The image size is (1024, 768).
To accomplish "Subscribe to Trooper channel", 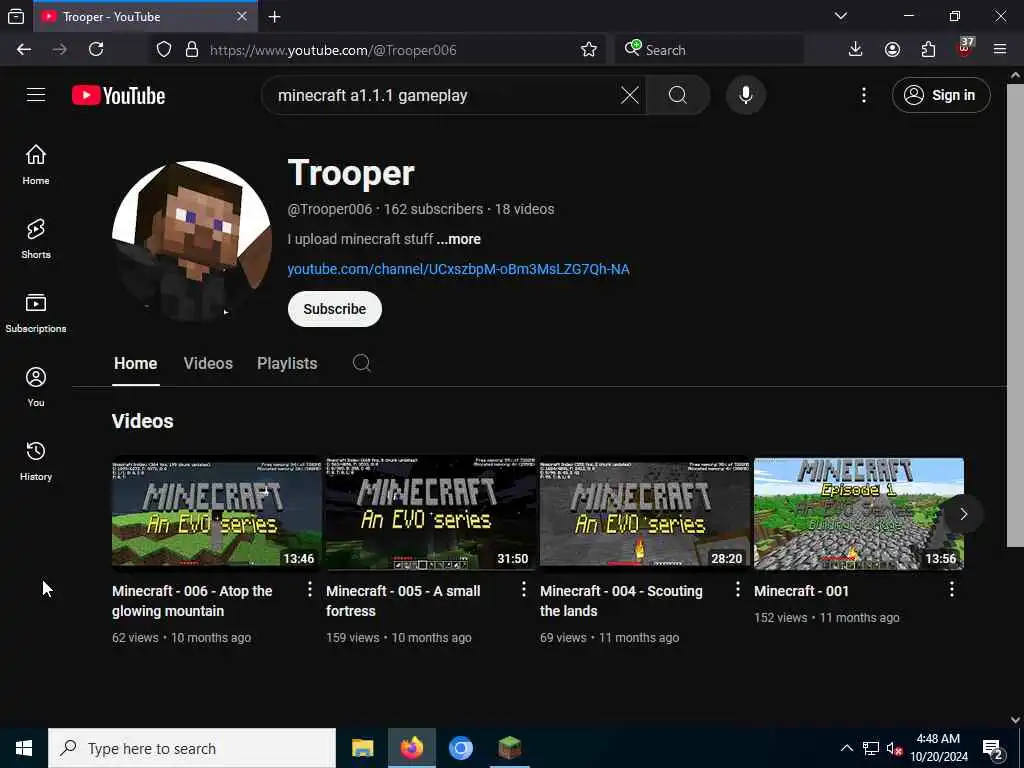I will 334,309.
